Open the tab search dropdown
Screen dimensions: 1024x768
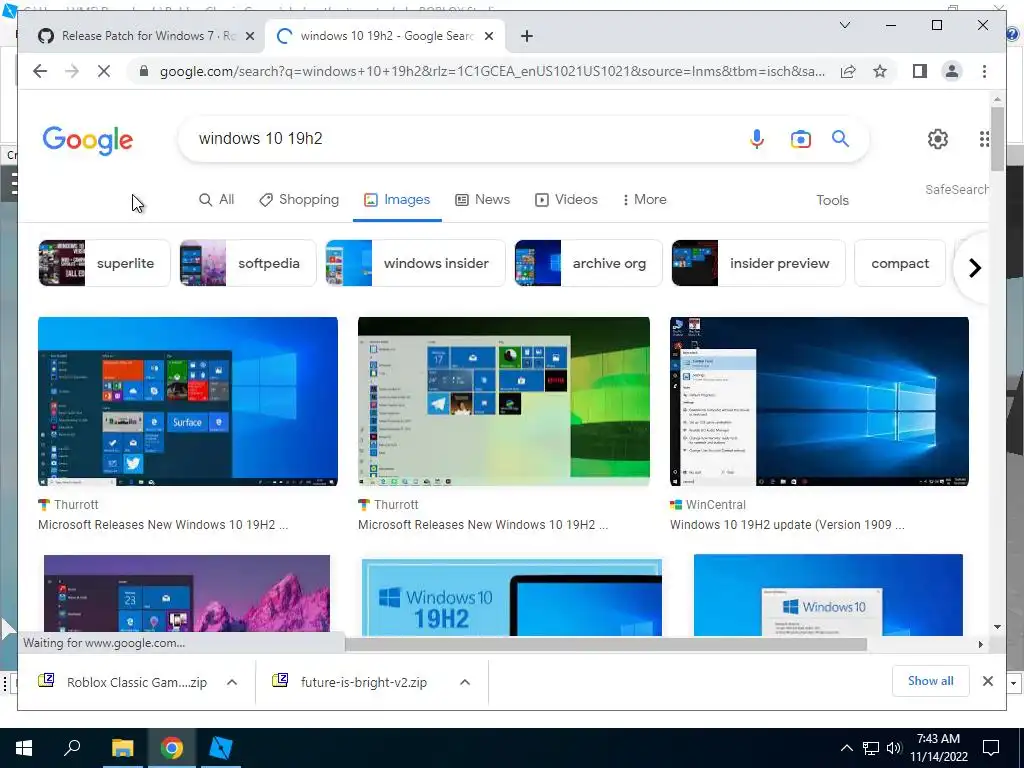click(x=844, y=25)
